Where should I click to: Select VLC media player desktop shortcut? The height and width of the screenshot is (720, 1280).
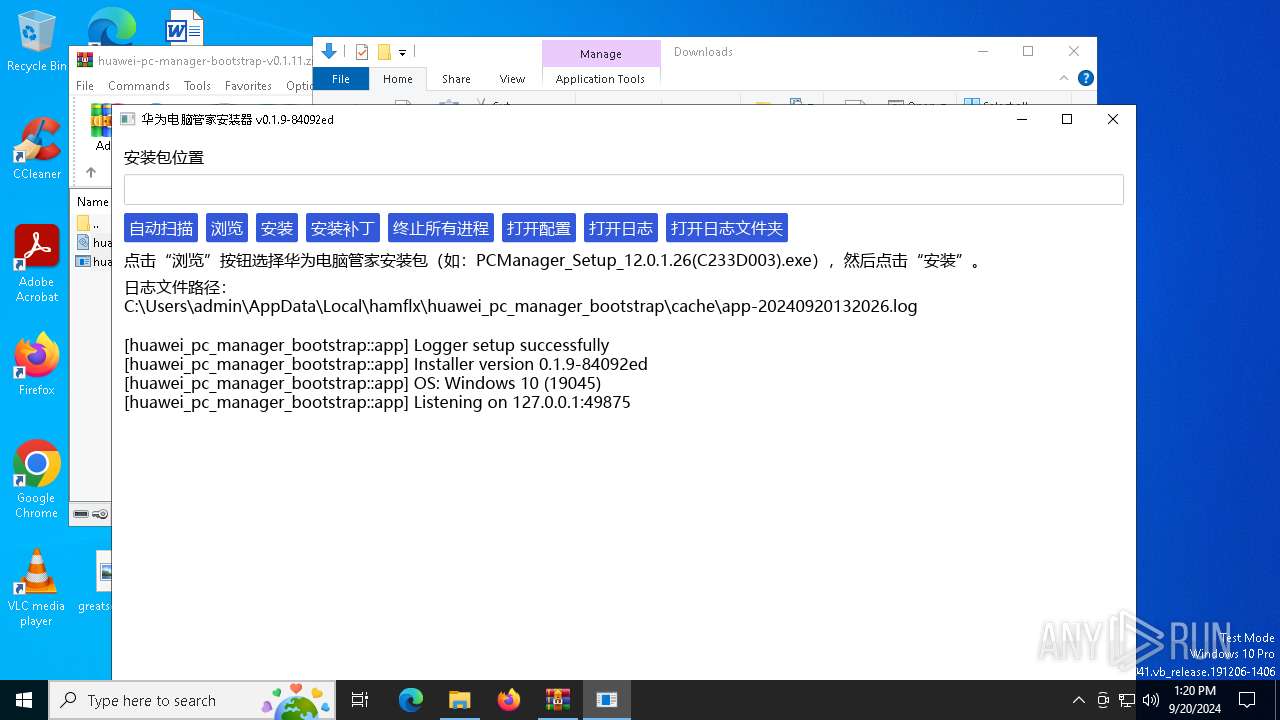tap(37, 588)
